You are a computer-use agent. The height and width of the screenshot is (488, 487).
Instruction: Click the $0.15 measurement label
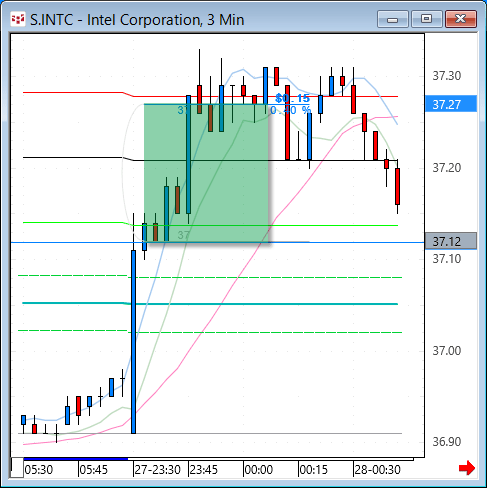click(292, 98)
